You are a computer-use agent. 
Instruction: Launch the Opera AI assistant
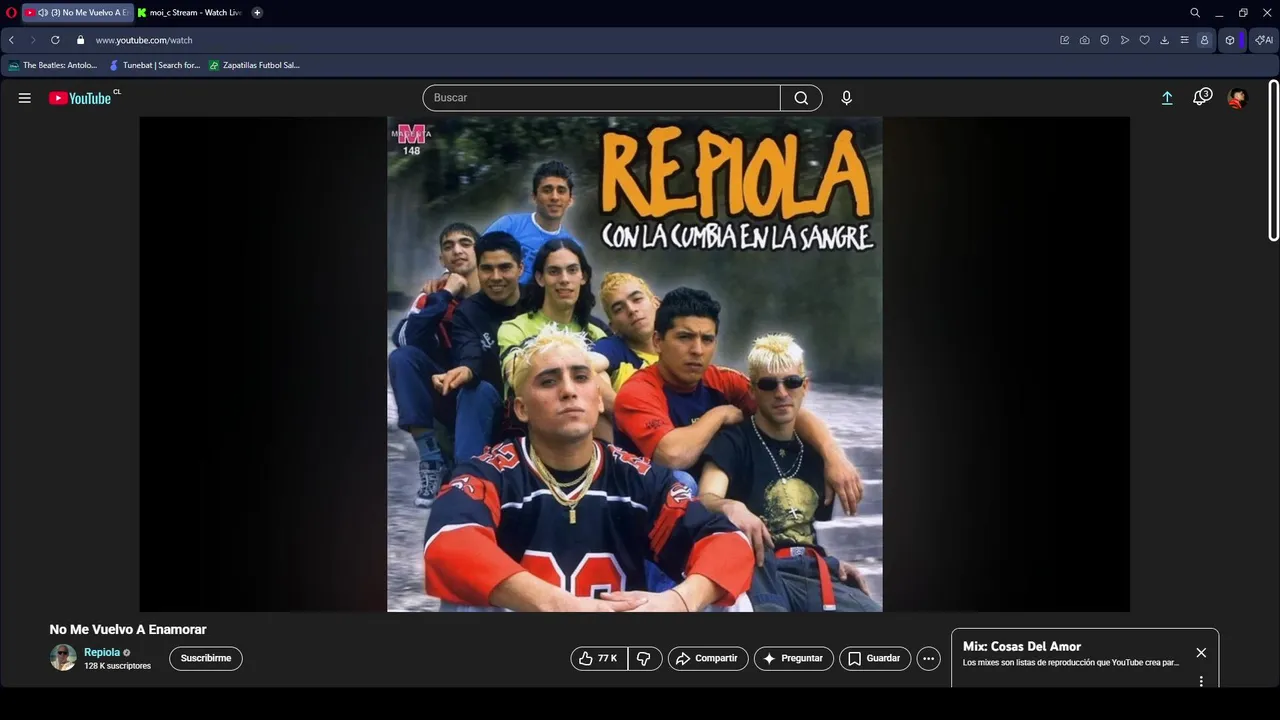[1264, 40]
